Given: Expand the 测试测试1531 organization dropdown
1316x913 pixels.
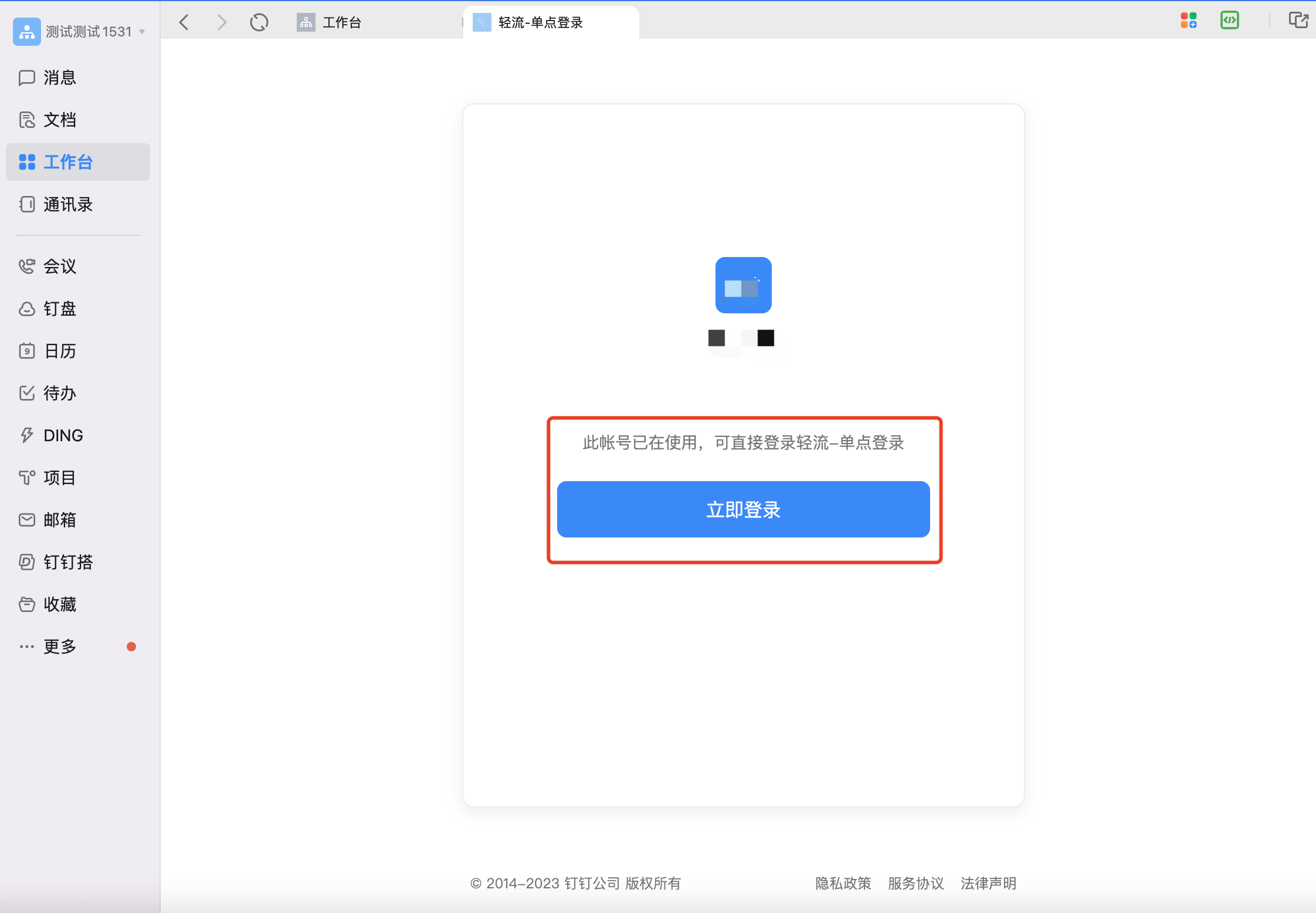Looking at the screenshot, I should coord(142,32).
